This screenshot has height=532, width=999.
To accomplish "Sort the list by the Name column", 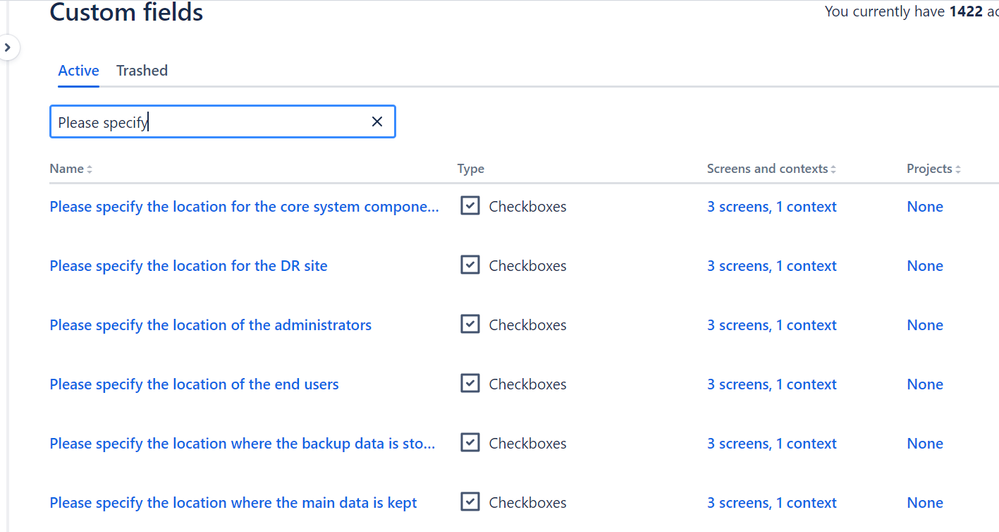I will click(x=71, y=169).
